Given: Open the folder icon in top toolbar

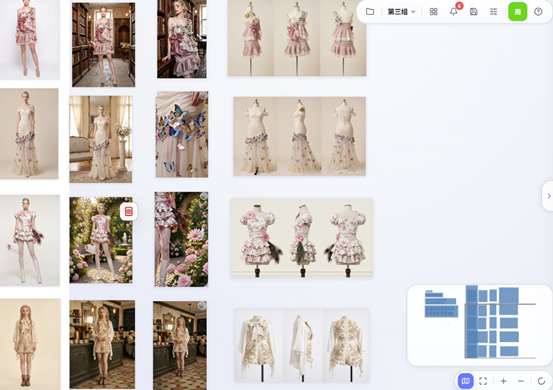Looking at the screenshot, I should [370, 12].
